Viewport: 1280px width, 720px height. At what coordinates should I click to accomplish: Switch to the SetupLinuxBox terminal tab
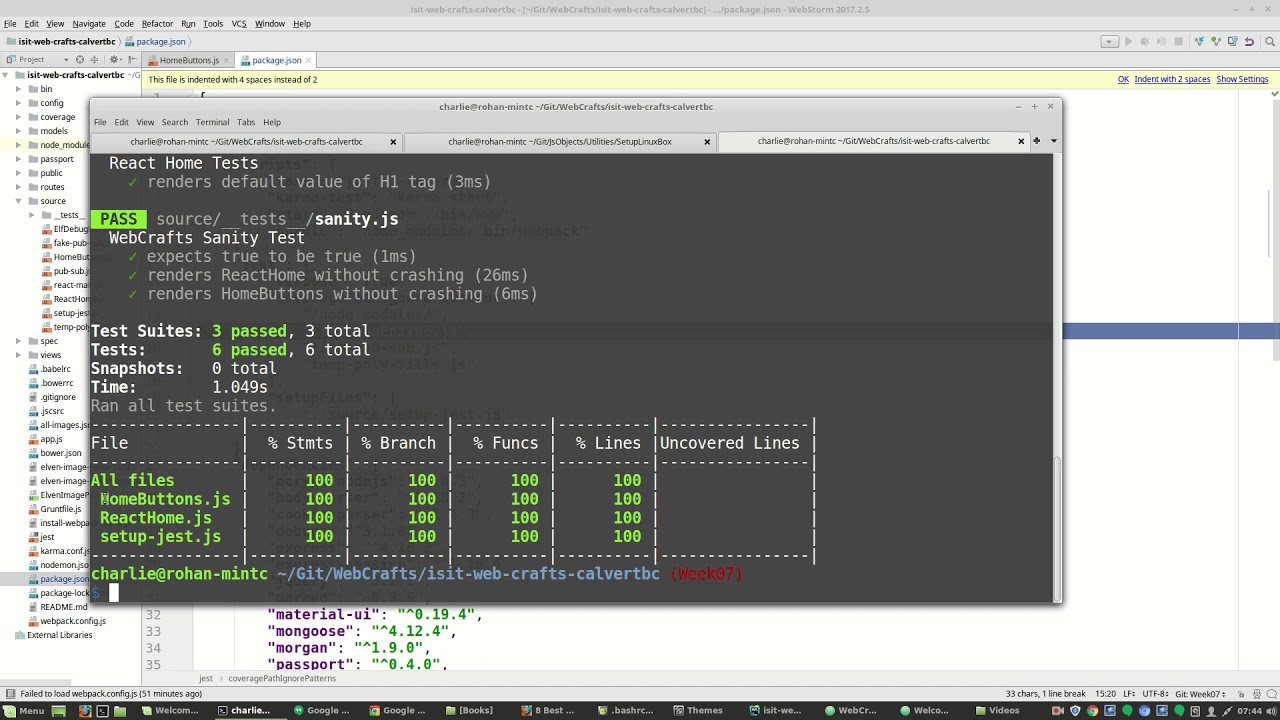(x=560, y=142)
